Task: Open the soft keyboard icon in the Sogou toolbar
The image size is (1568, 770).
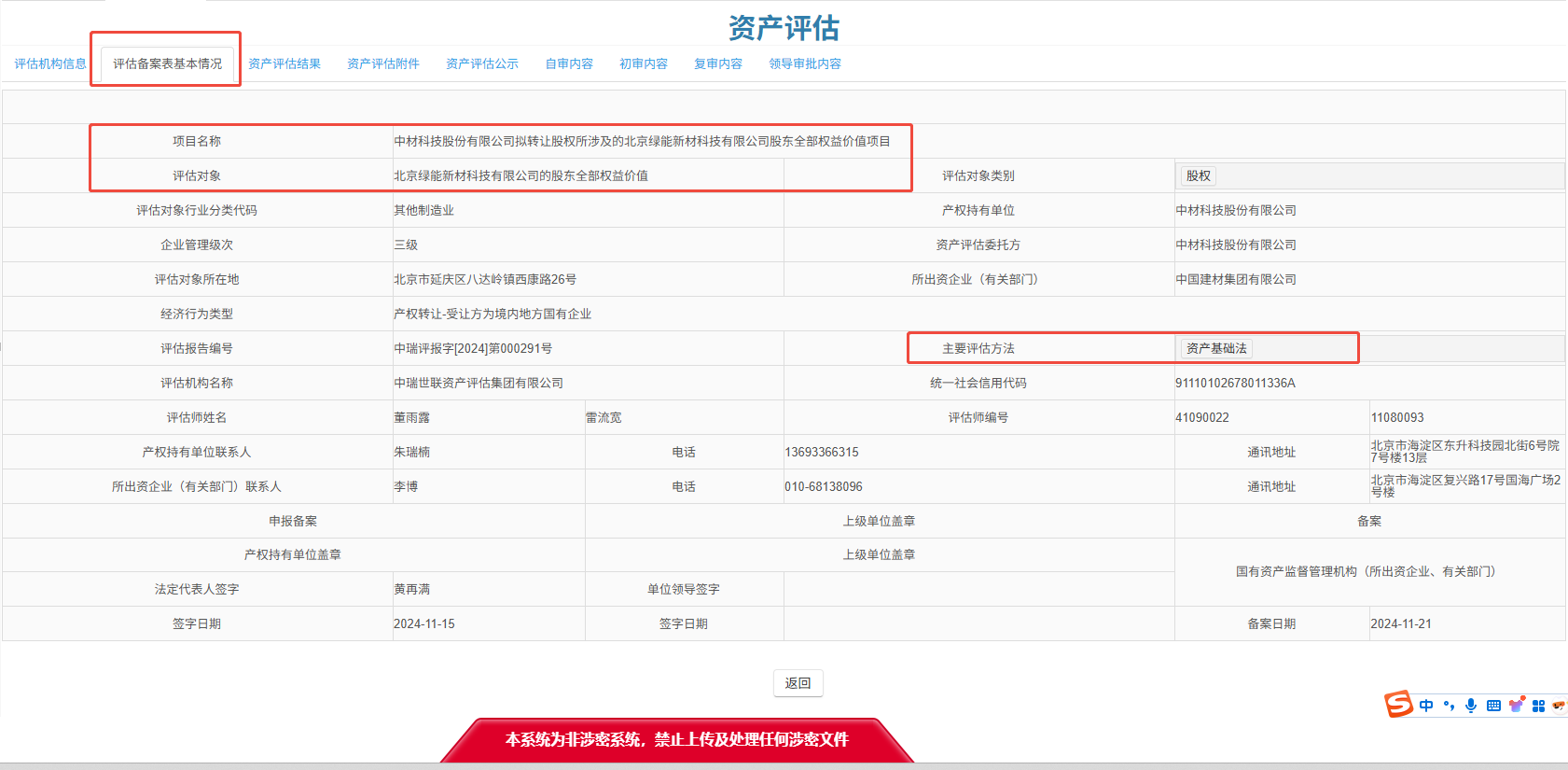Action: click(1493, 706)
